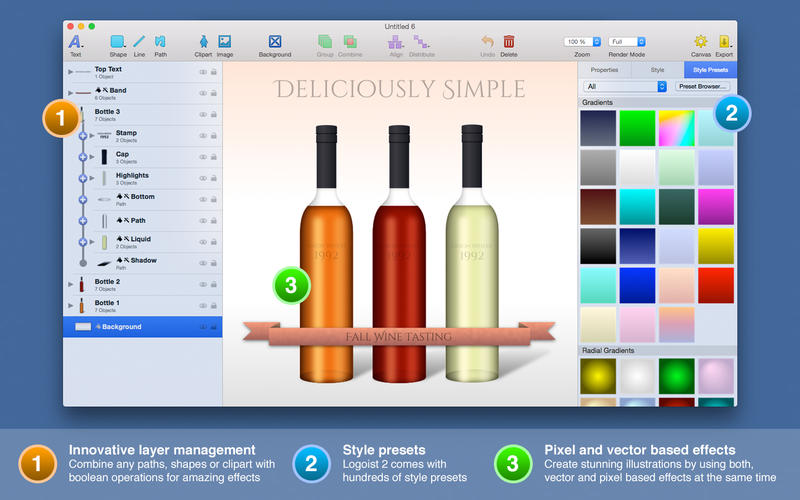This screenshot has height=500, width=800.
Task: Apply the yellow gradient preset
Action: (x=716, y=246)
